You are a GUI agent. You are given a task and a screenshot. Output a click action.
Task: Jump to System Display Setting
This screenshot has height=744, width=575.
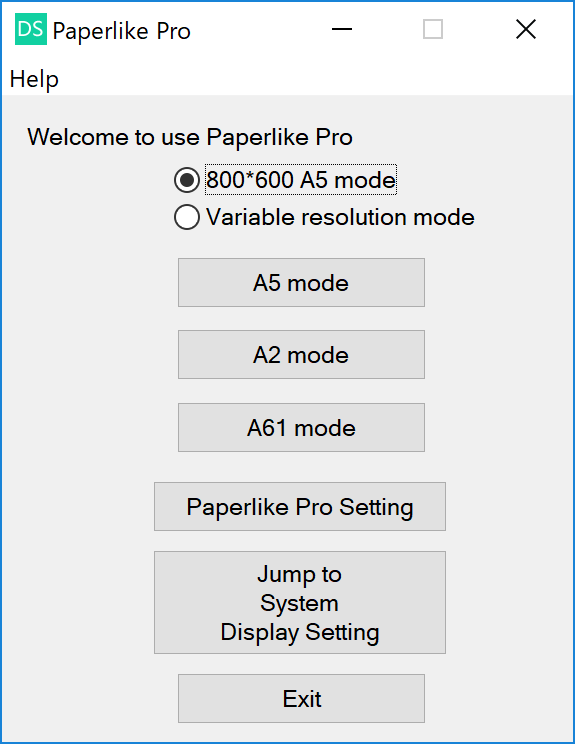click(x=300, y=603)
